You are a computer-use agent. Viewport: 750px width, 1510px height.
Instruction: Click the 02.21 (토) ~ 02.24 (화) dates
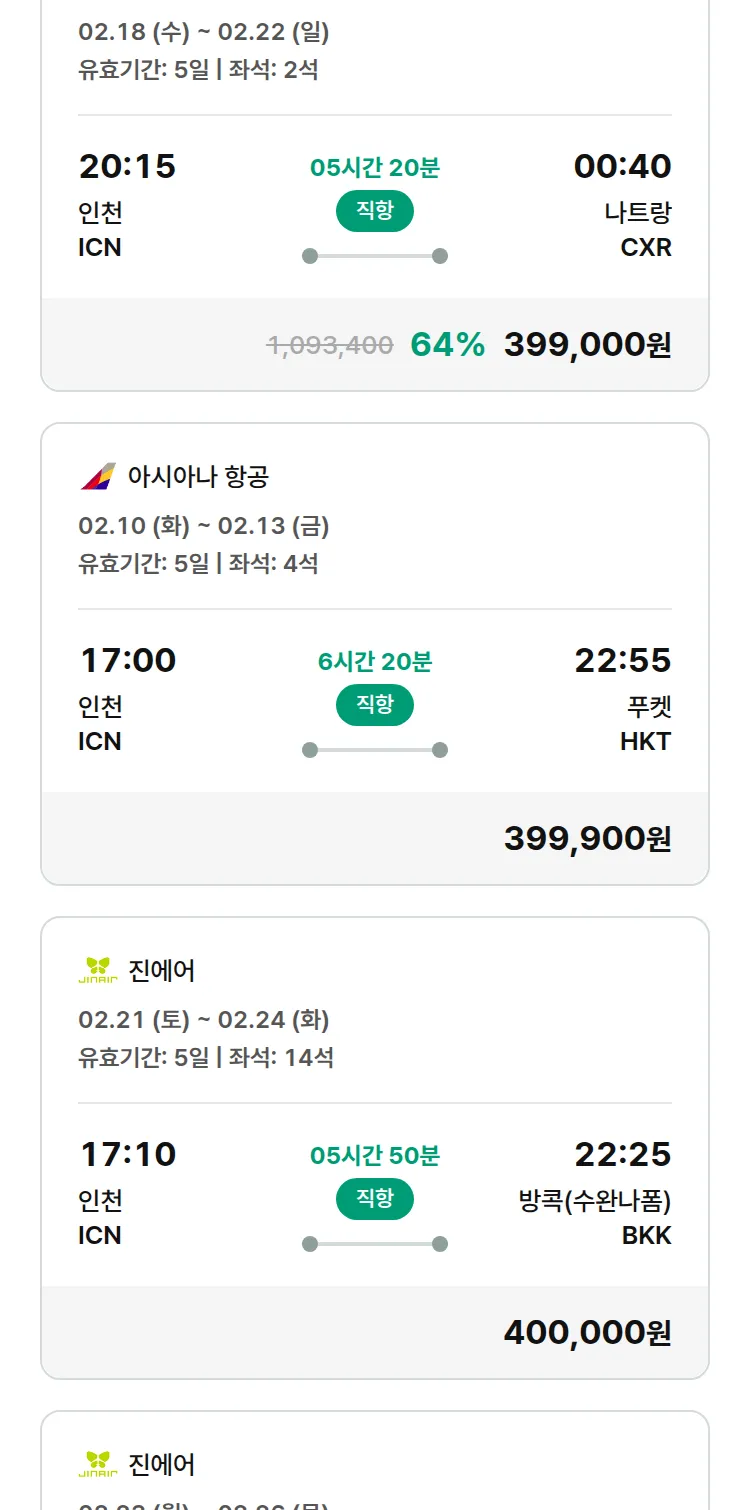tap(204, 1020)
